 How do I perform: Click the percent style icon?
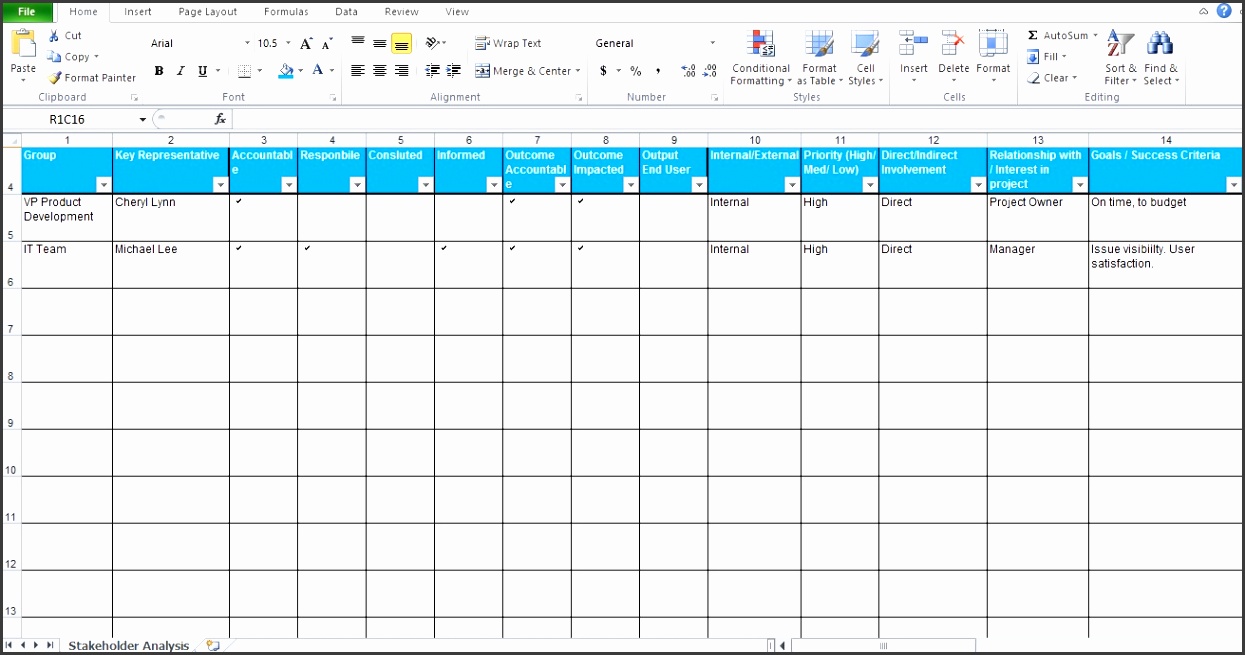tap(635, 71)
